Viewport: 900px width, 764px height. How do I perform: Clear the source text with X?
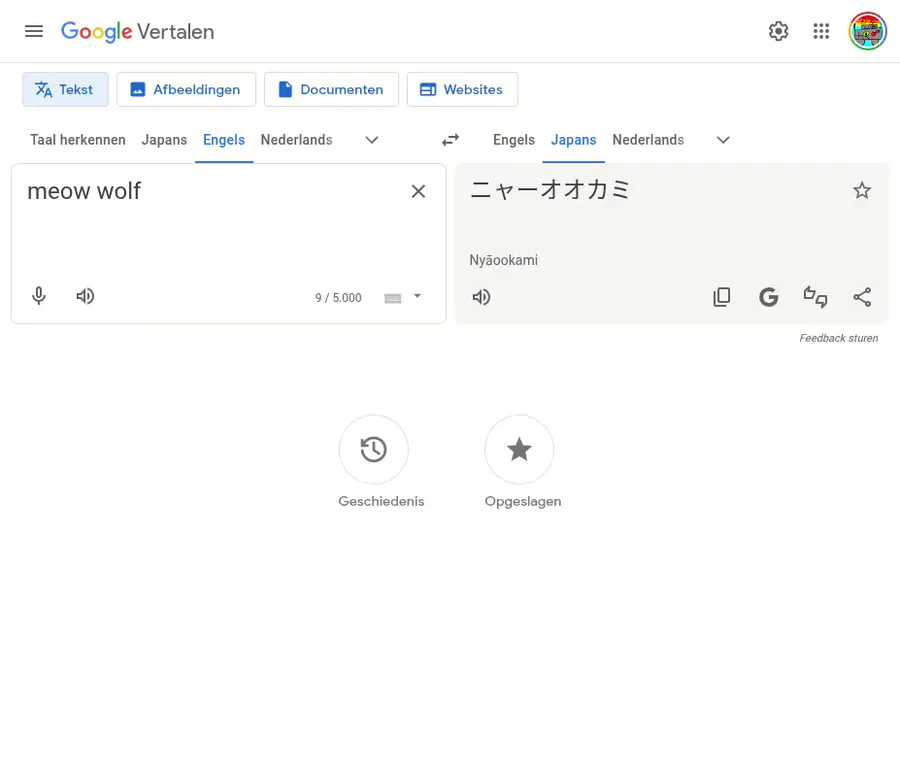click(x=418, y=191)
